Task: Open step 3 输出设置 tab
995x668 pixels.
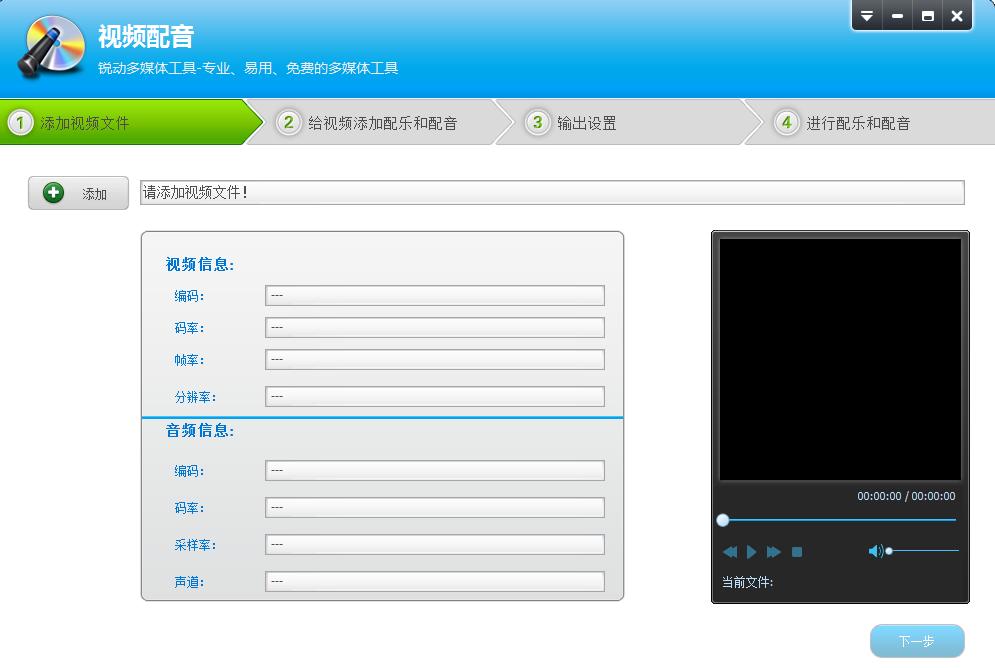Action: coord(628,122)
